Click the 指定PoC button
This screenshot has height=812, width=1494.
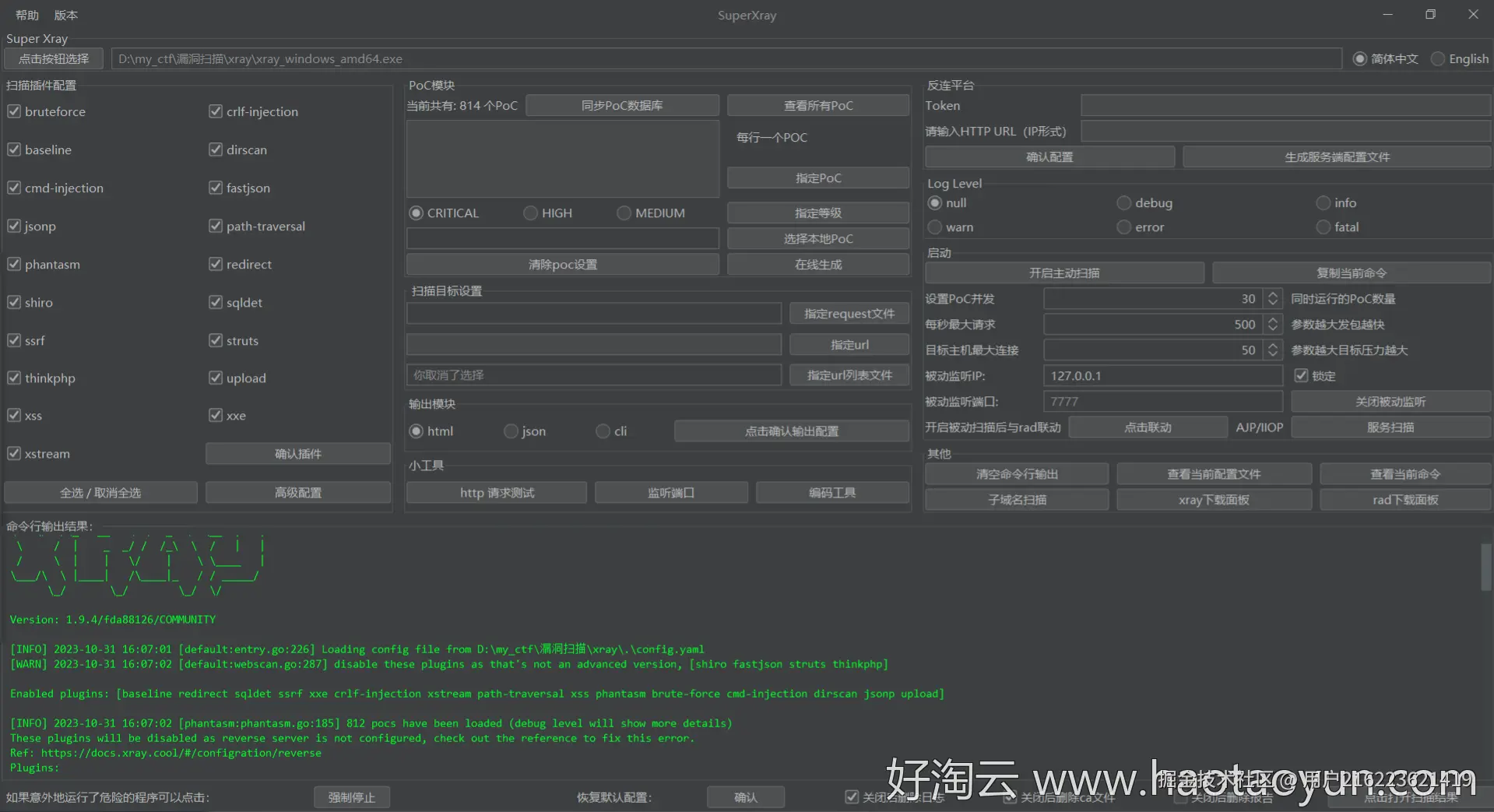[818, 178]
